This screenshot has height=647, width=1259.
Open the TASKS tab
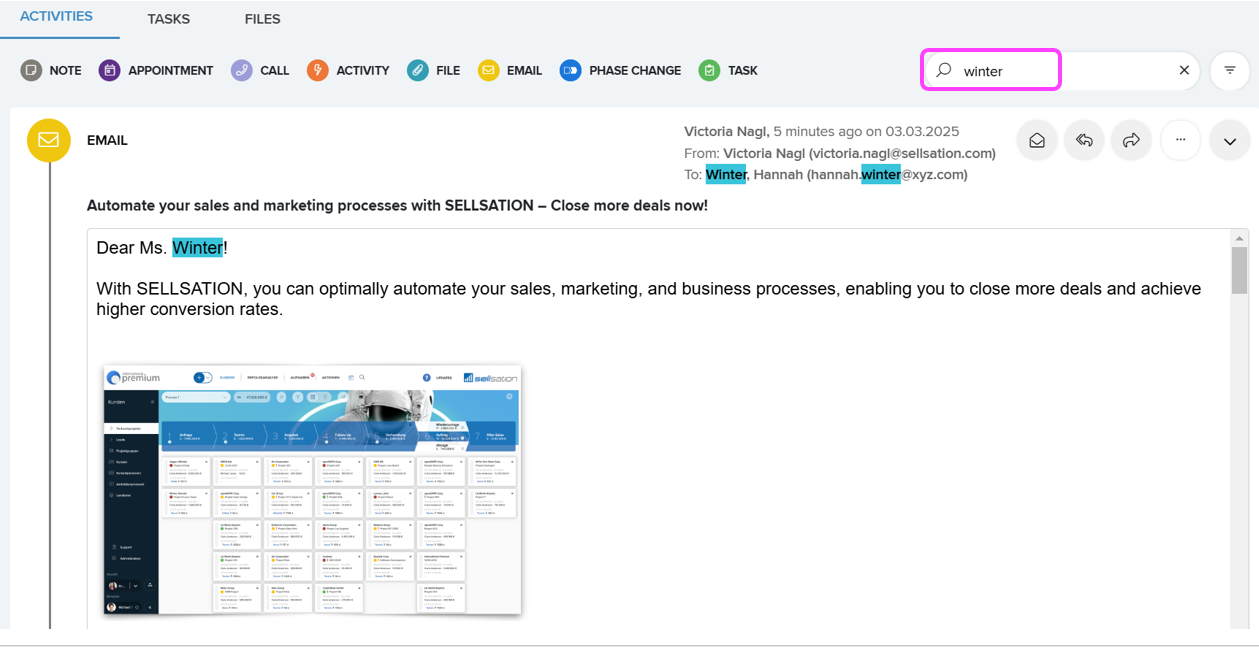click(x=168, y=19)
